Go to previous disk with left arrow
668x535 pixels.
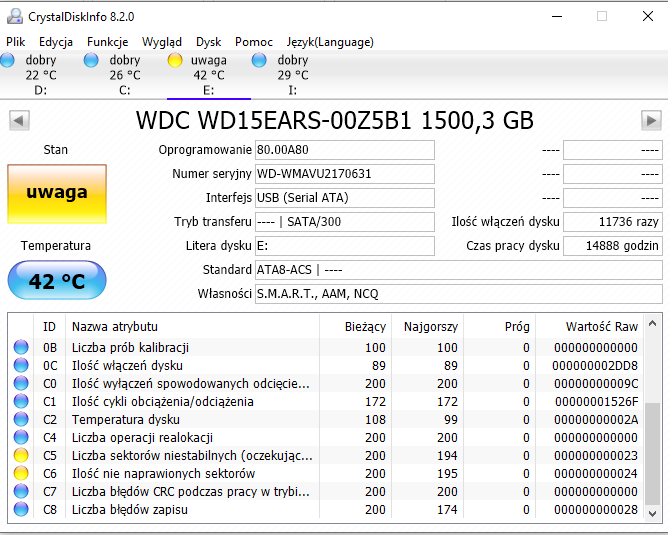click(19, 121)
